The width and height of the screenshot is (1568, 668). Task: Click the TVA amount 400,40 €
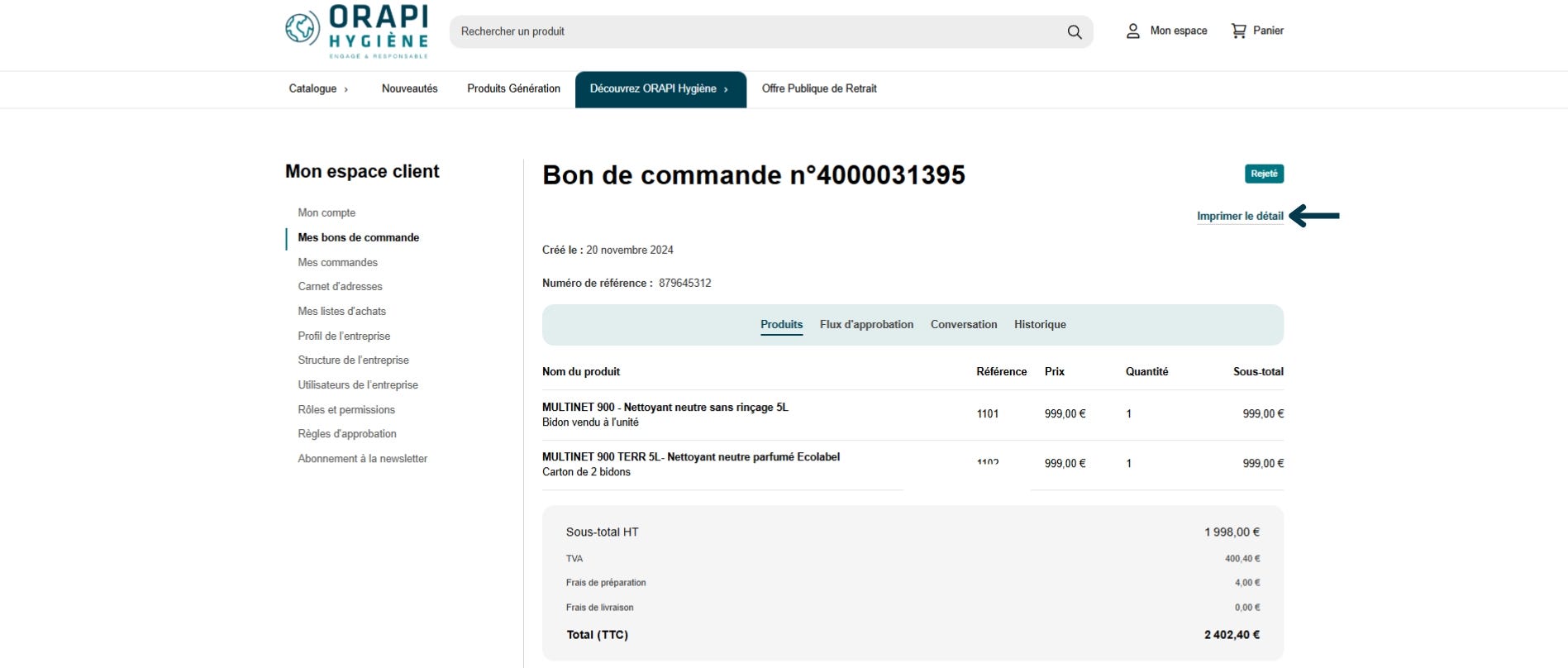click(1242, 559)
